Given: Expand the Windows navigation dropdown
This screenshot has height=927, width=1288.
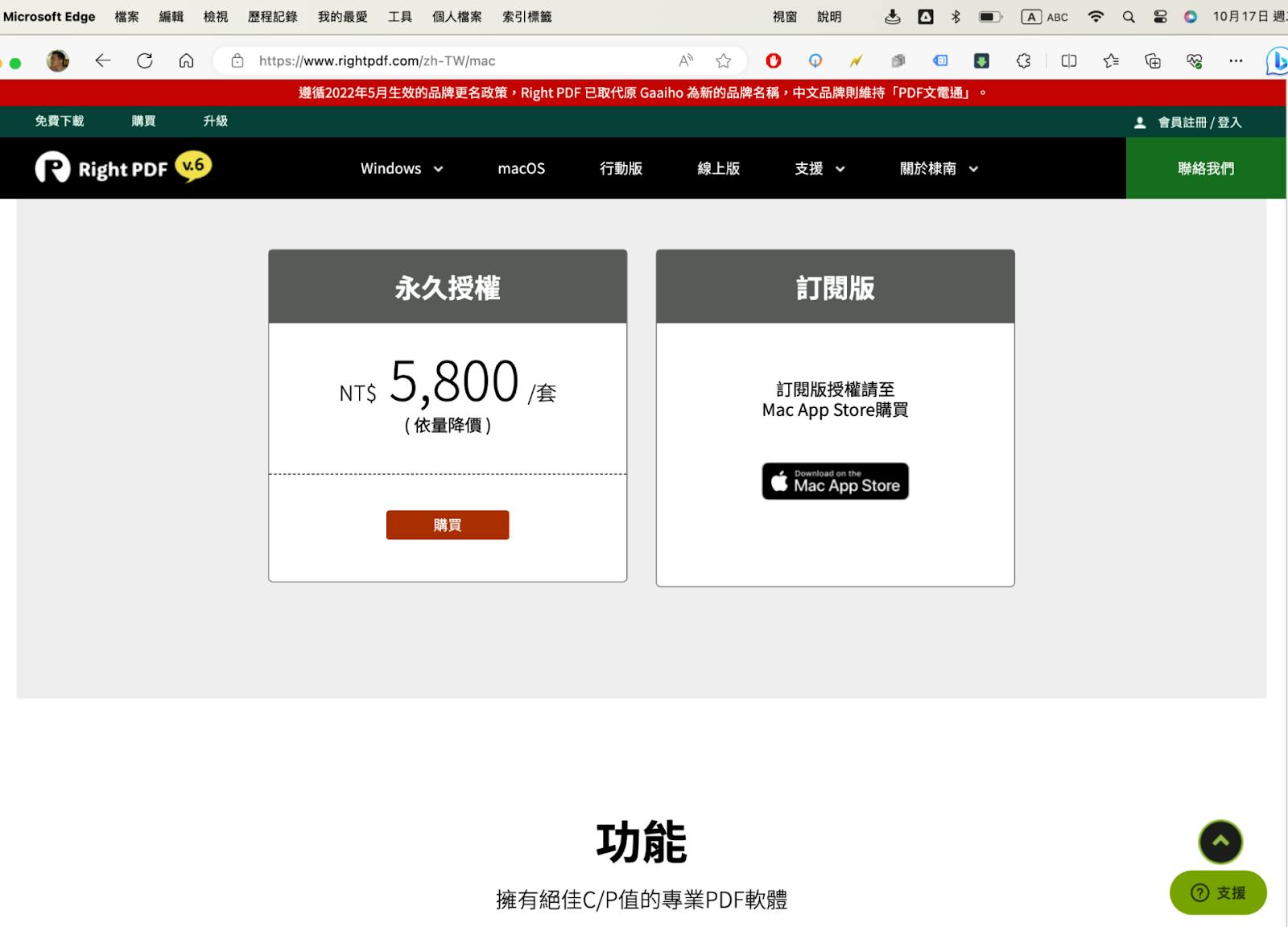Looking at the screenshot, I should 402,168.
